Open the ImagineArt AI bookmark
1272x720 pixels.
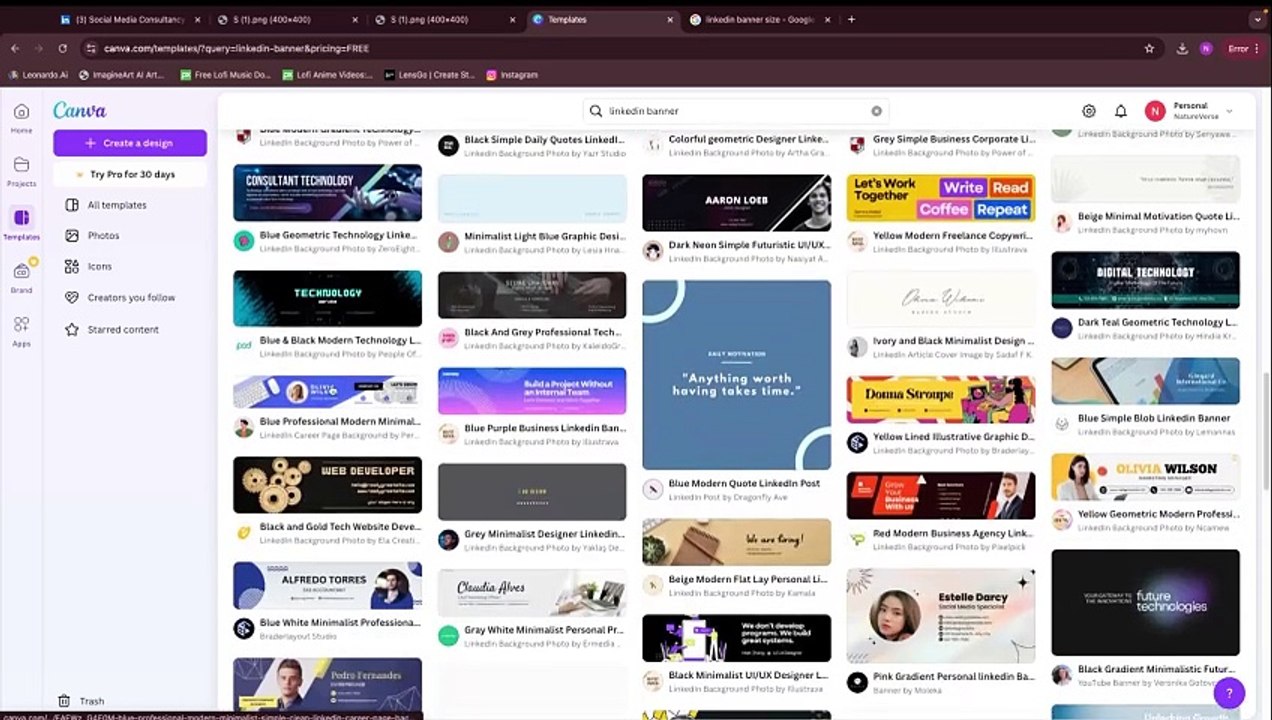(121, 75)
